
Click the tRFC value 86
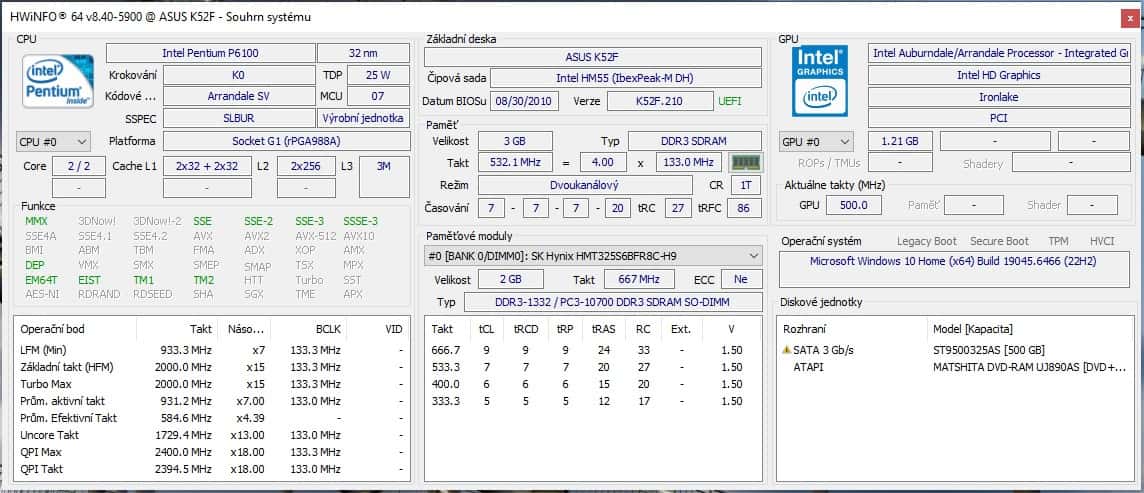pyautogui.click(x=744, y=209)
